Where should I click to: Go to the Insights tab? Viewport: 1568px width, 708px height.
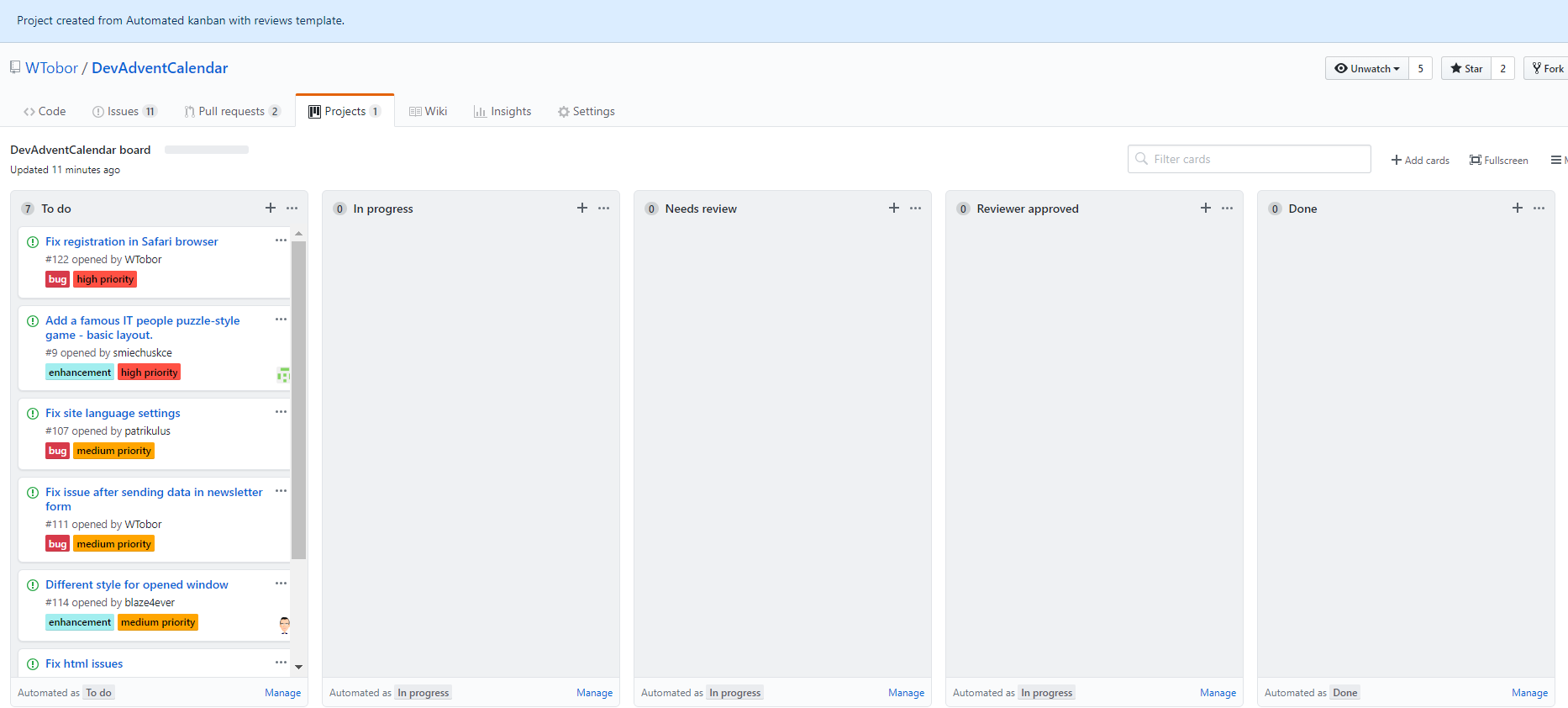[x=502, y=111]
